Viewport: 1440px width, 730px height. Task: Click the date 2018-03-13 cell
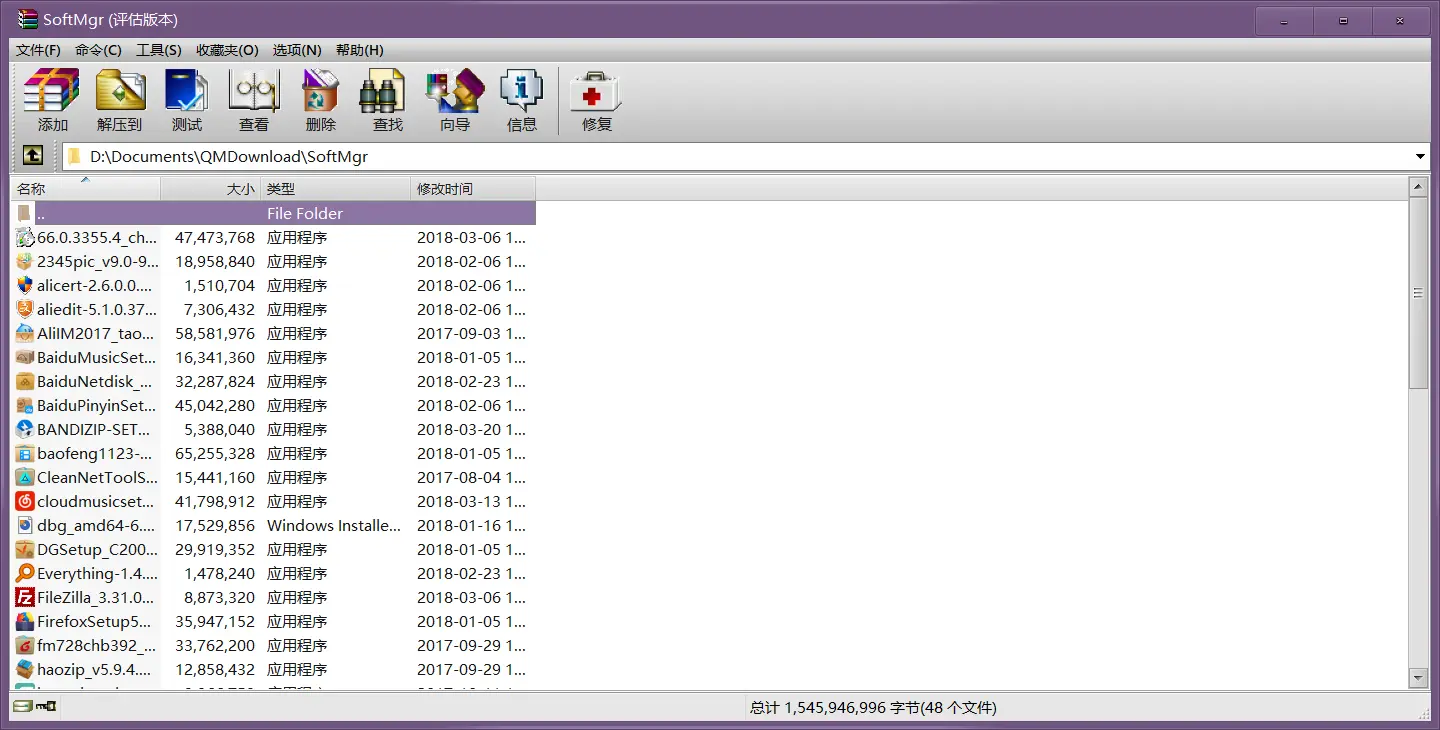coord(471,501)
